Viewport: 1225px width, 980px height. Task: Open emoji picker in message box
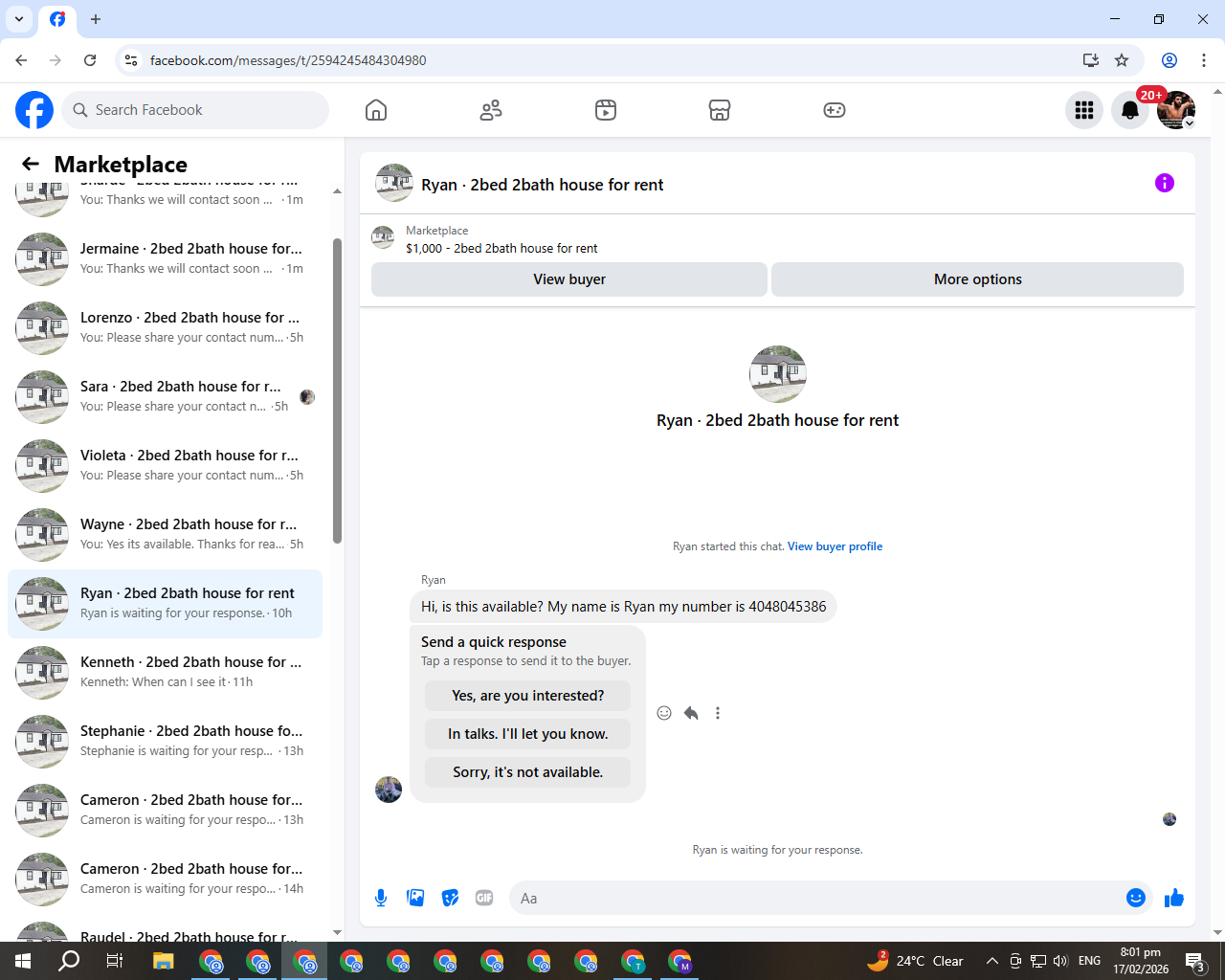coord(1136,898)
